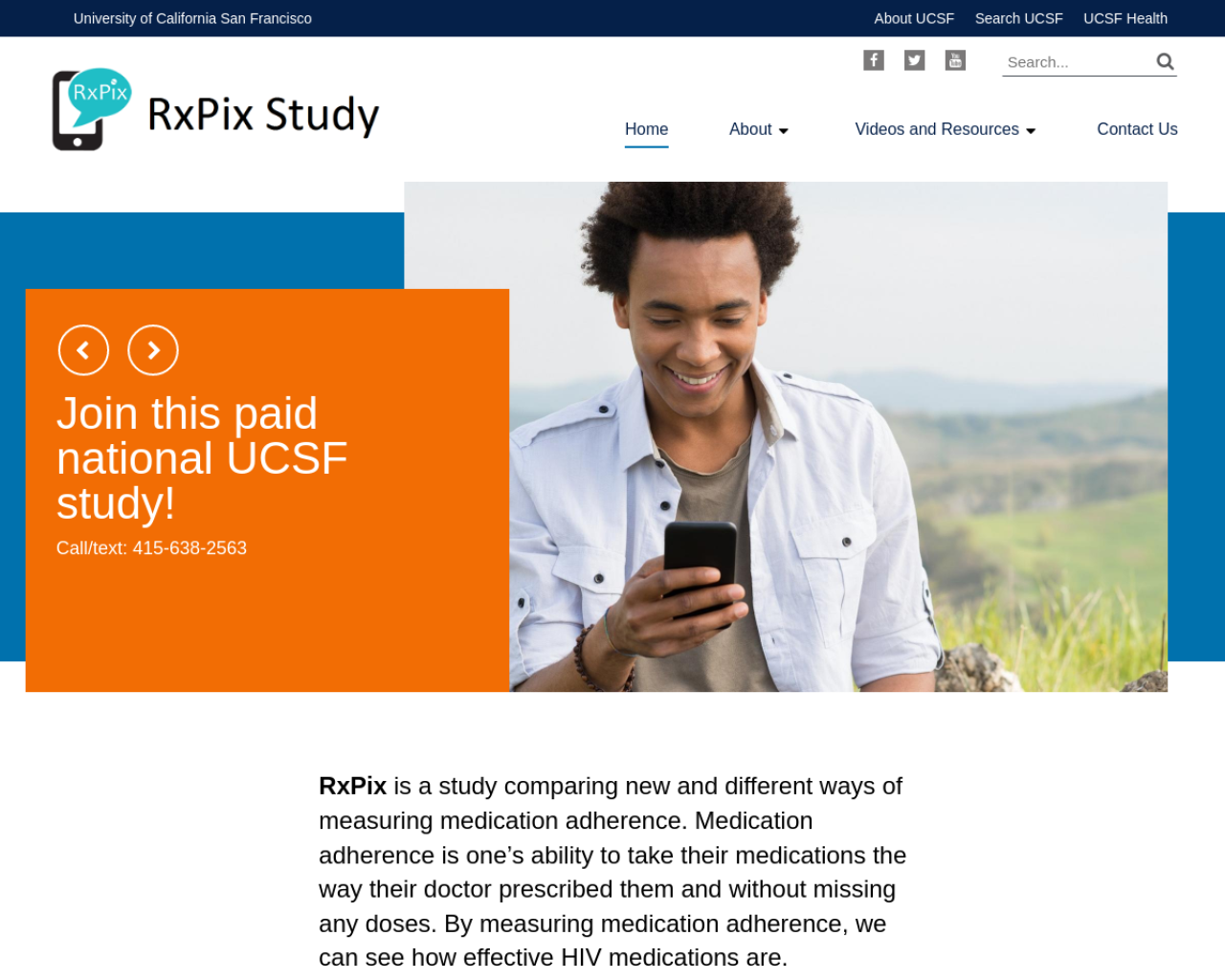
Task: Open the Videos and Resources menu
Action: click(937, 129)
